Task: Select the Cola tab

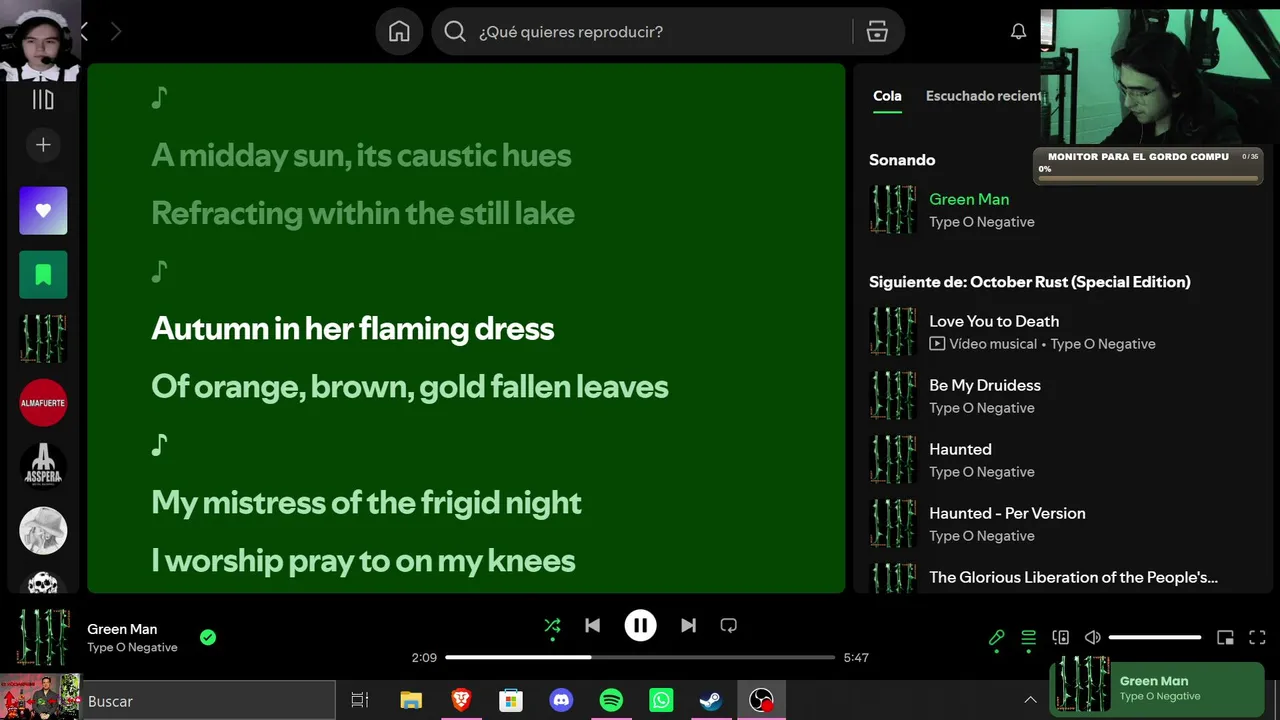Action: tap(887, 96)
